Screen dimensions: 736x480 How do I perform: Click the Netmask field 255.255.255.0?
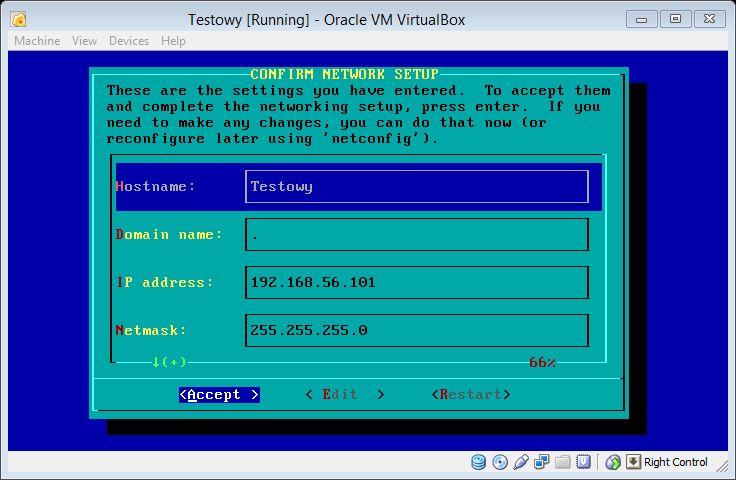point(417,330)
